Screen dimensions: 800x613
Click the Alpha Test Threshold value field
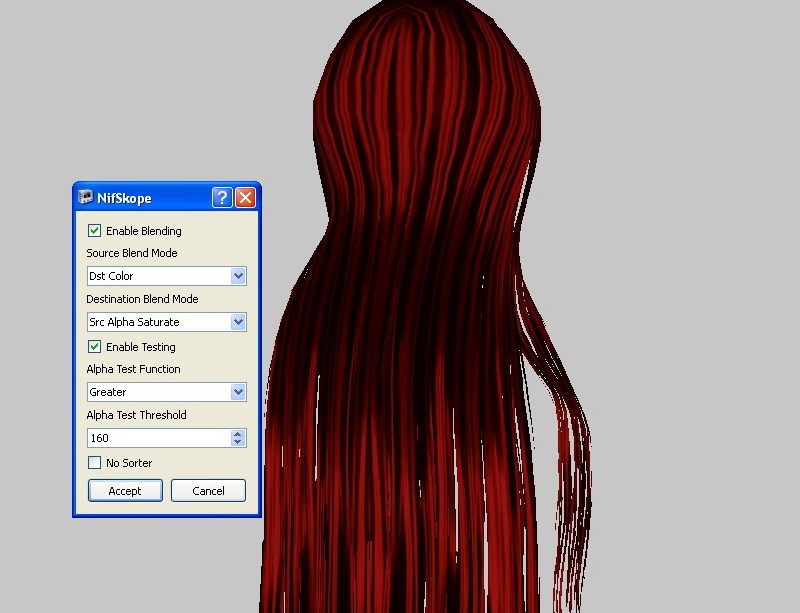159,438
